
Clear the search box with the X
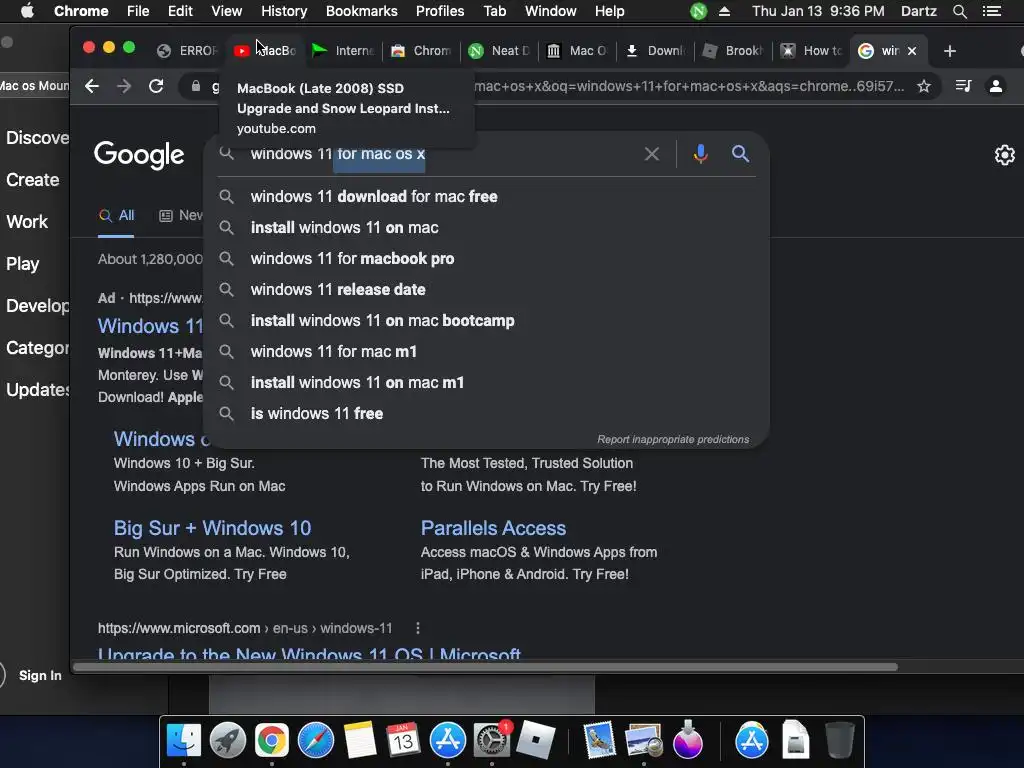pos(652,154)
